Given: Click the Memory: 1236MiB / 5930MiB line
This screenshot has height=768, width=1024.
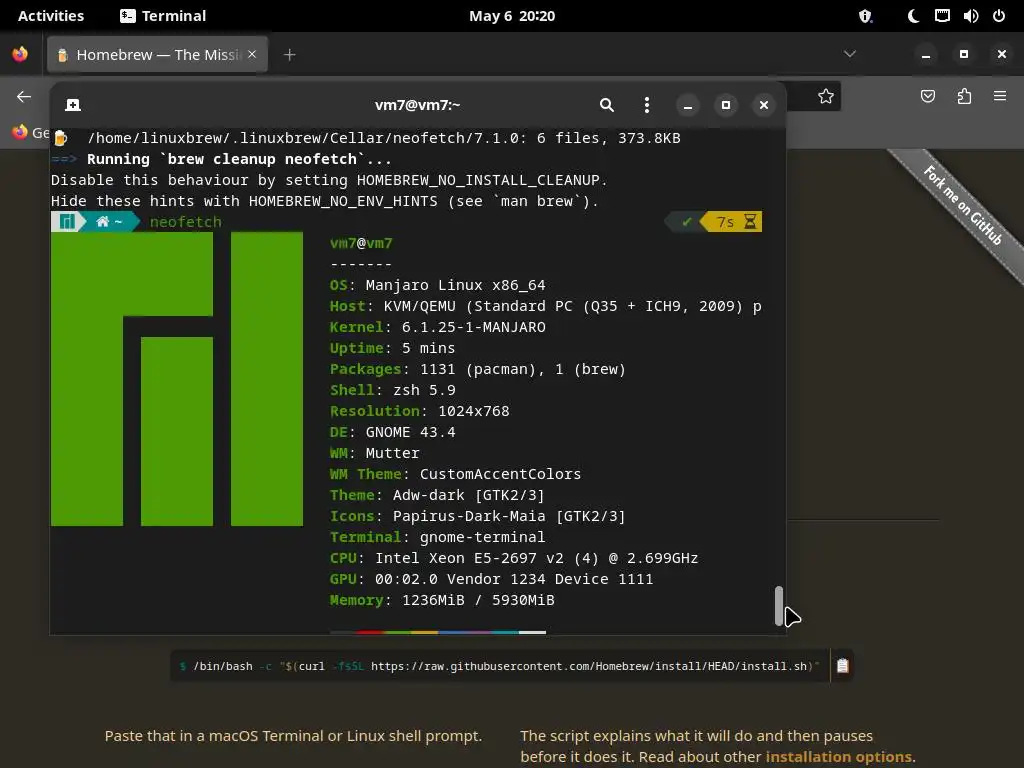Looking at the screenshot, I should 442,600.
